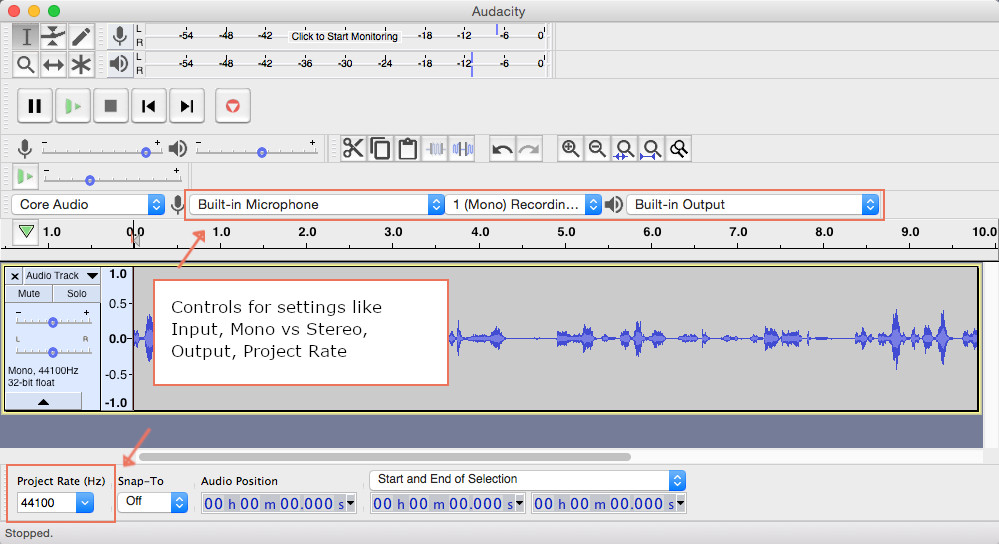Screen dimensions: 999x544
Task: Close the Audio Track with X
Action: pos(14,275)
